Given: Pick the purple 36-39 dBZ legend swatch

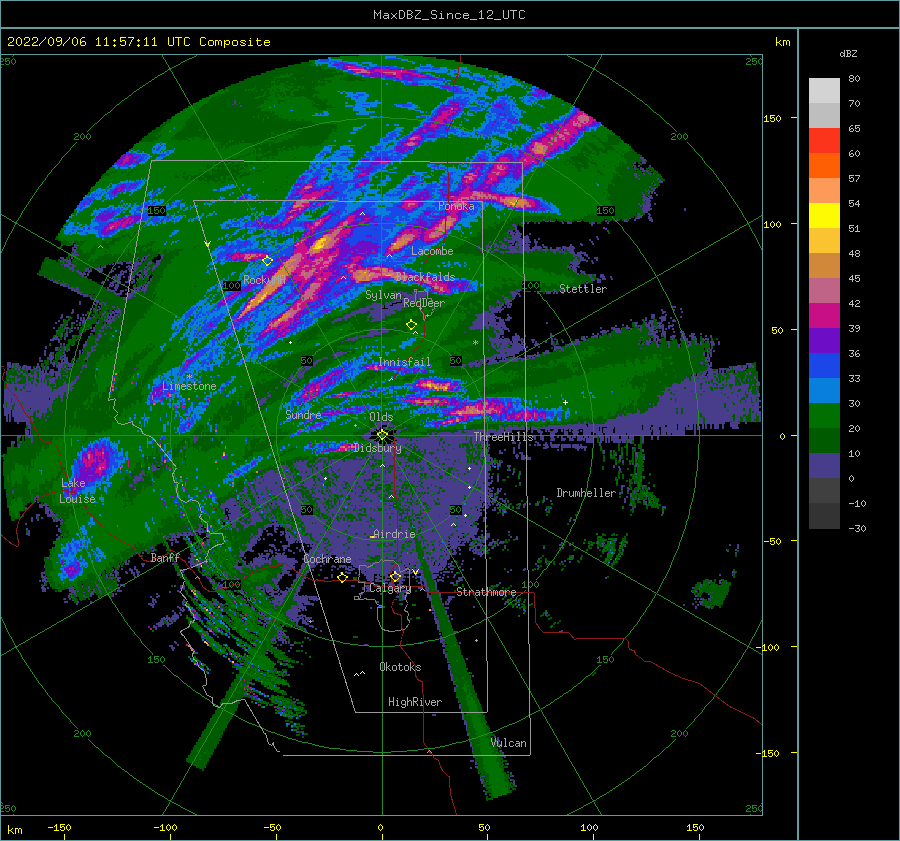Looking at the screenshot, I should pyautogui.click(x=824, y=341).
